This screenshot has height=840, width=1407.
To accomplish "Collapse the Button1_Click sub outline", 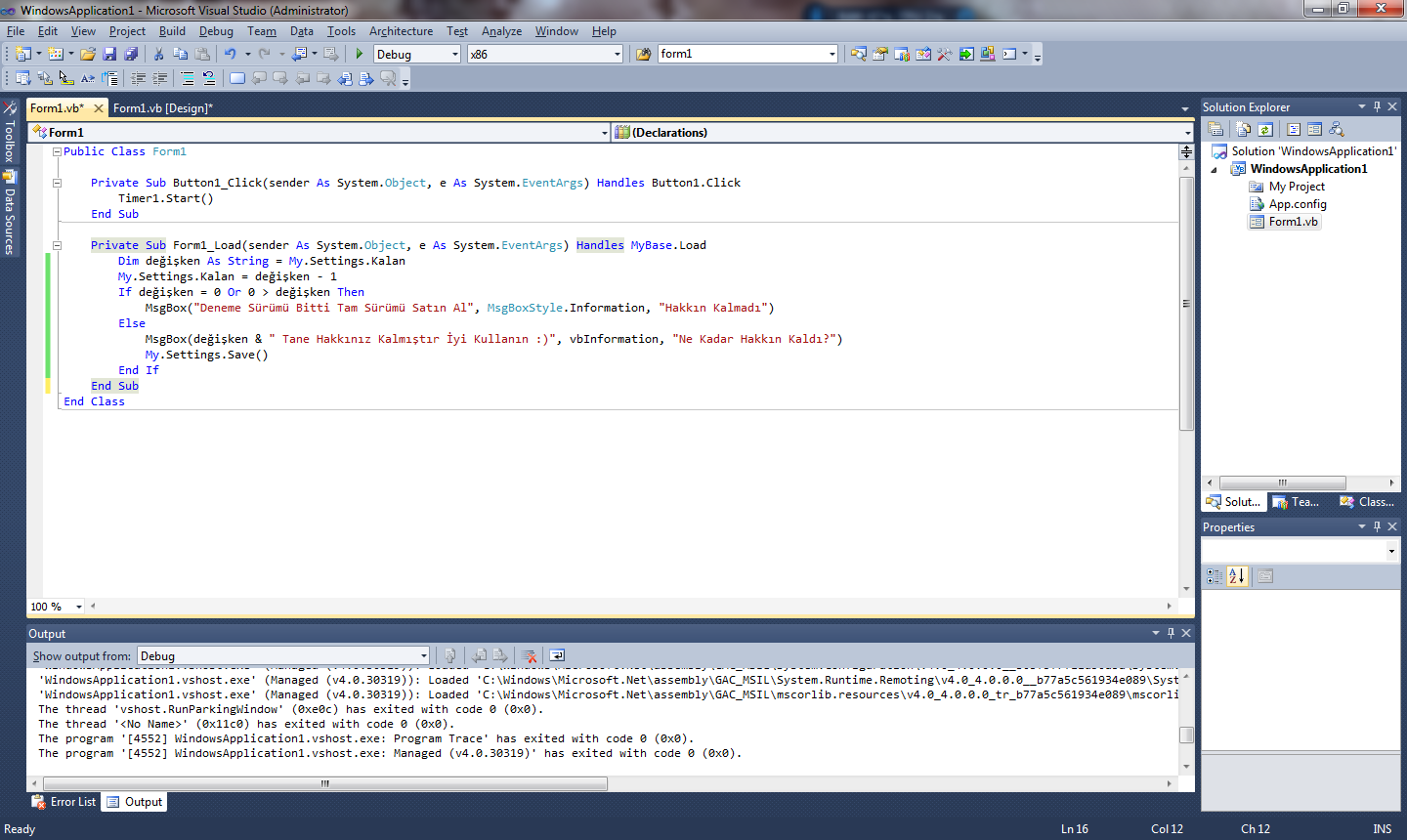I will click(57, 183).
